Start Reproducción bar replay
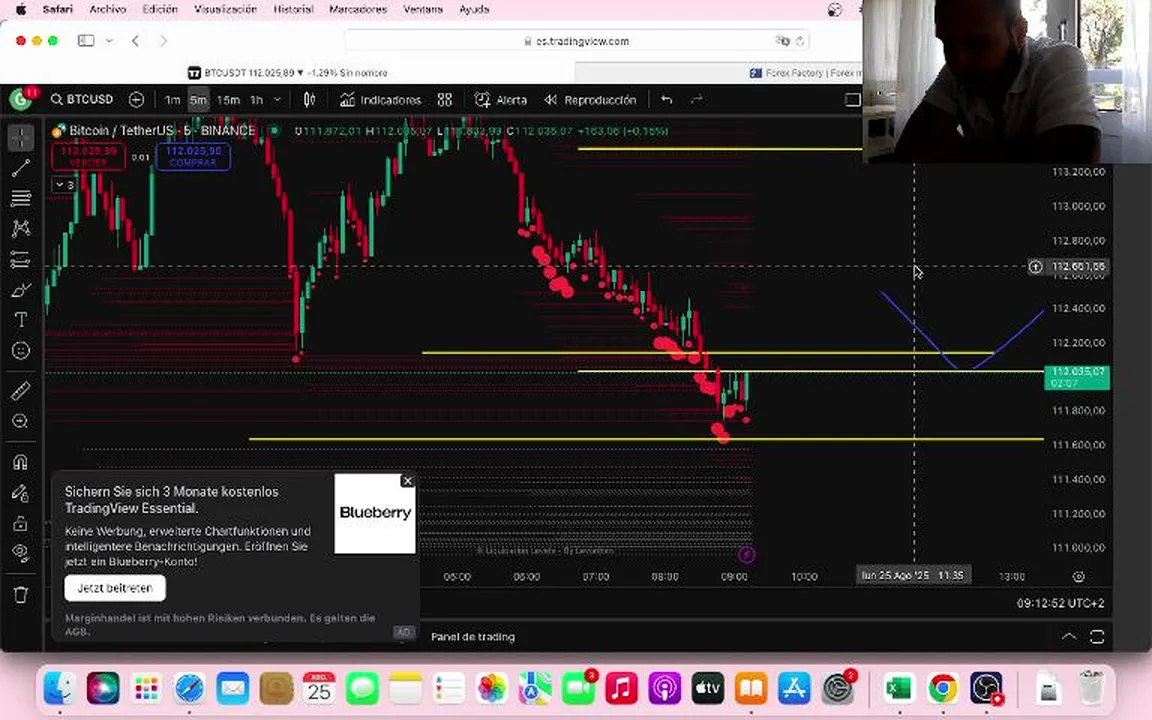 590,100
